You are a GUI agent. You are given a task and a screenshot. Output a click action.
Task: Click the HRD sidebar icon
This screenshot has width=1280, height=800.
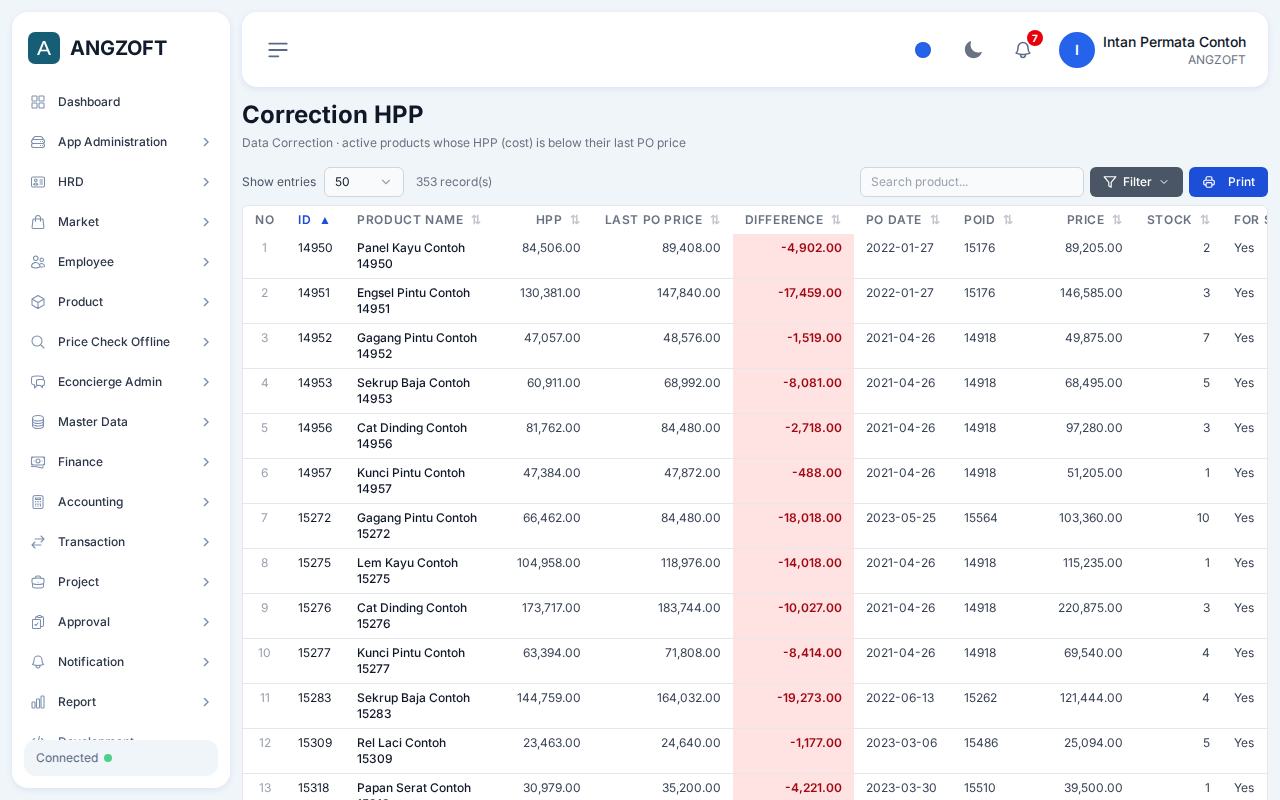tap(38, 182)
